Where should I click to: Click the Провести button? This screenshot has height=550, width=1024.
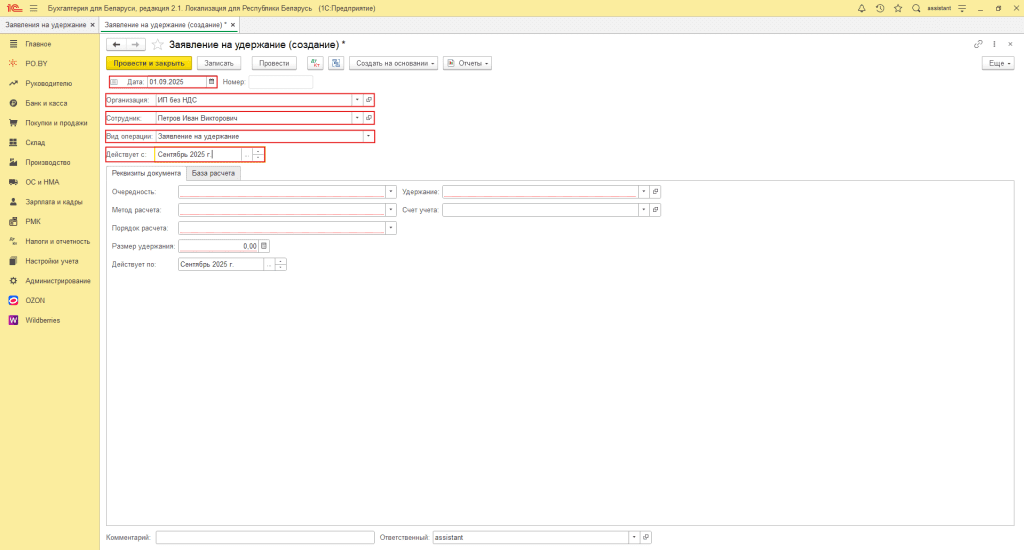(274, 63)
